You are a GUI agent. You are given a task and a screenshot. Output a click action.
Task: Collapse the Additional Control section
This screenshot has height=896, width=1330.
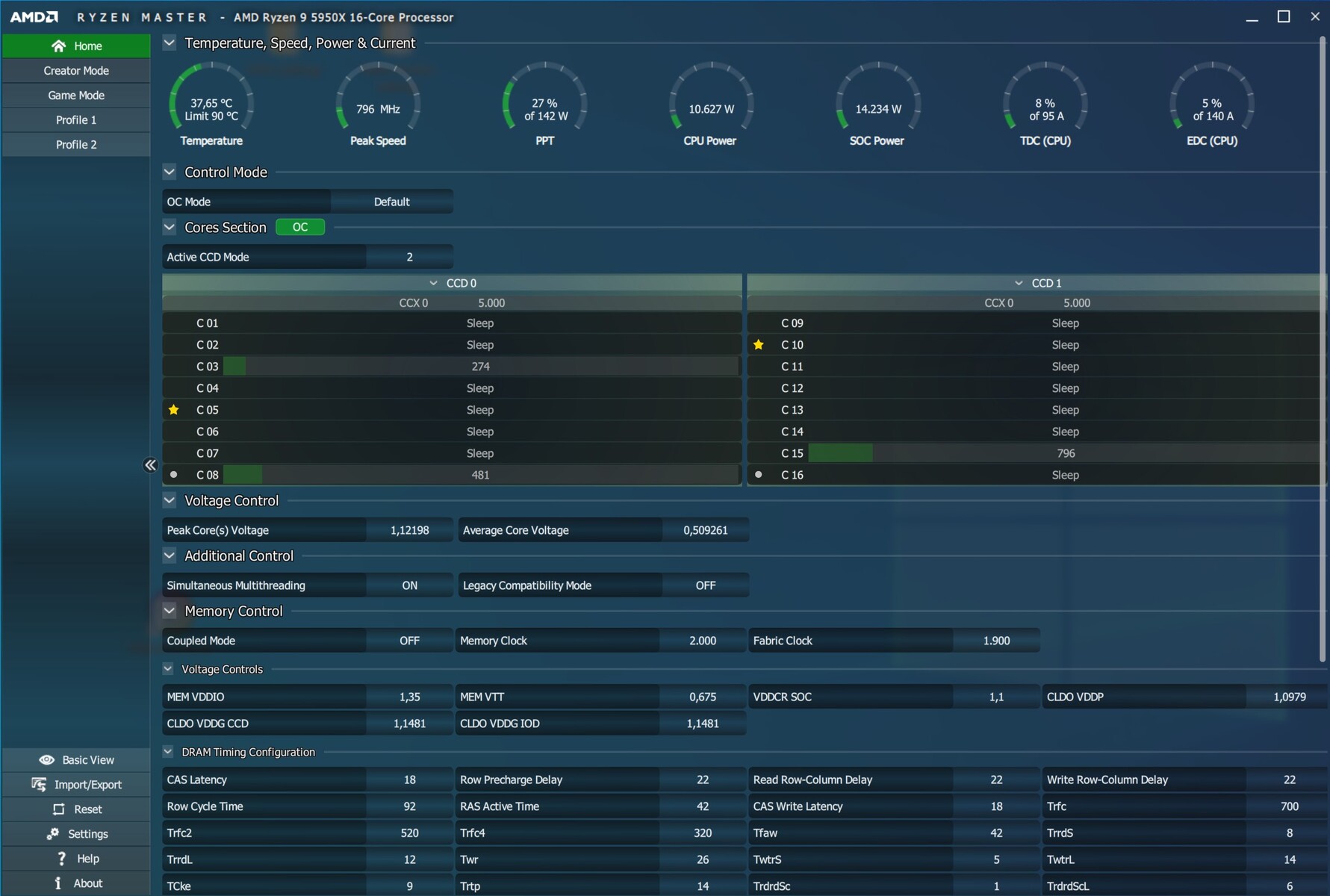170,556
